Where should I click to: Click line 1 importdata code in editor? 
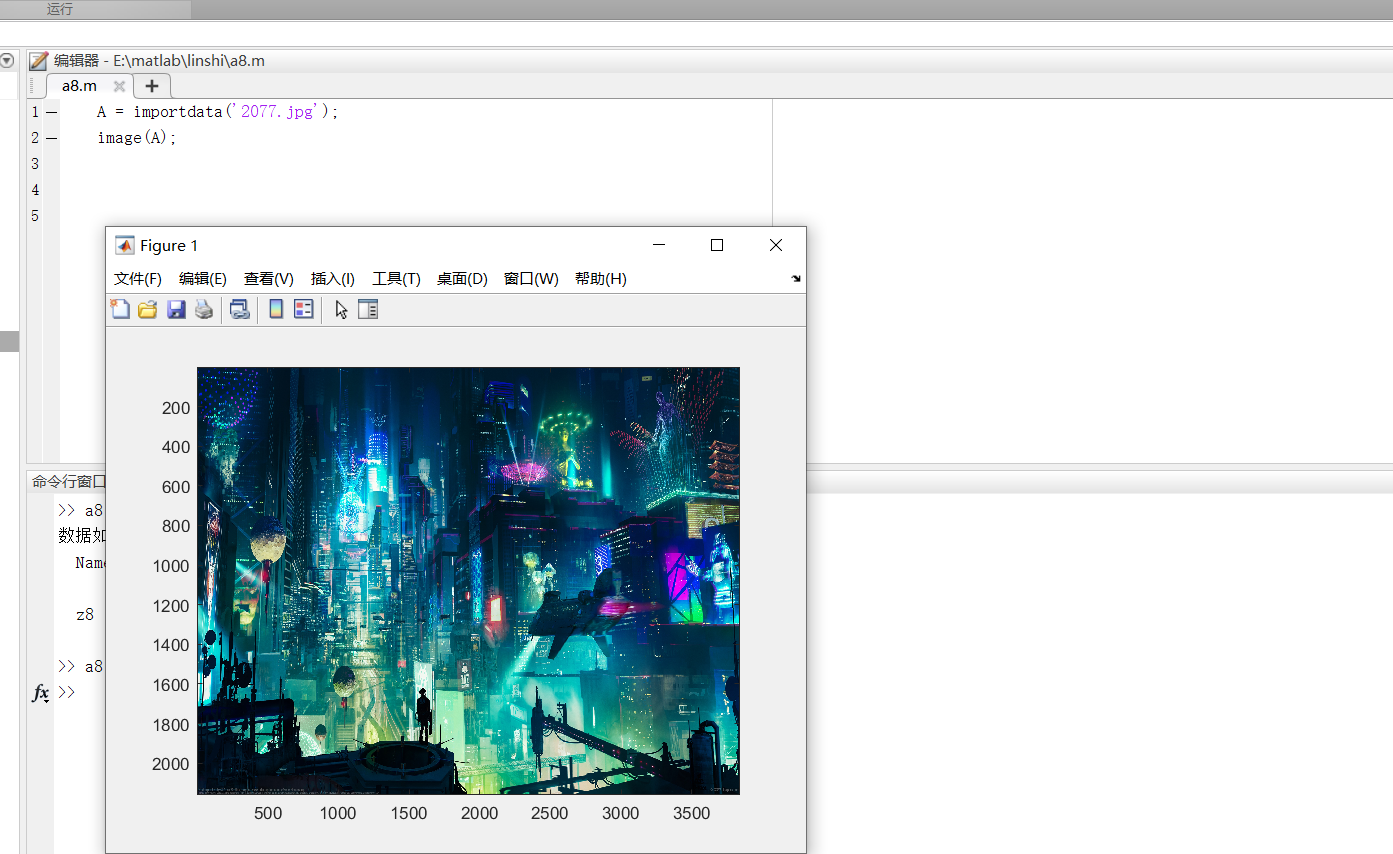point(218,112)
